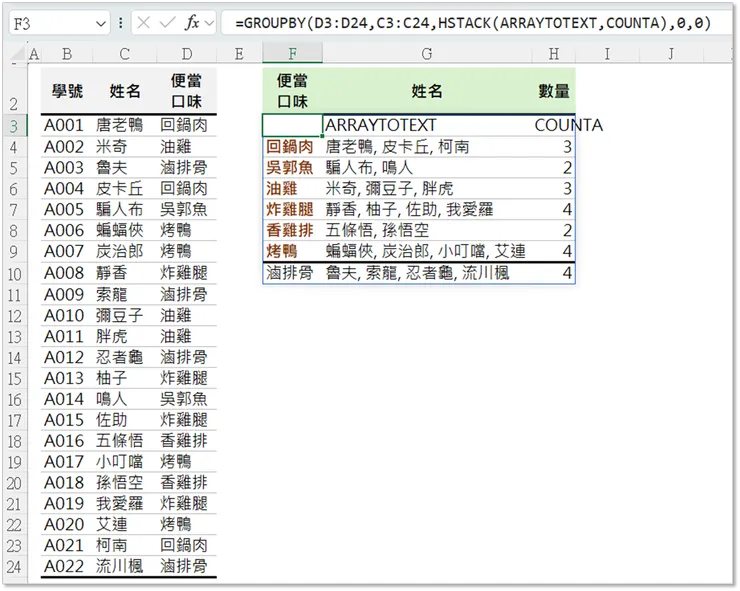Viewport: 740px width, 591px height.
Task: Click the 數量 header cell
Action: (554, 91)
